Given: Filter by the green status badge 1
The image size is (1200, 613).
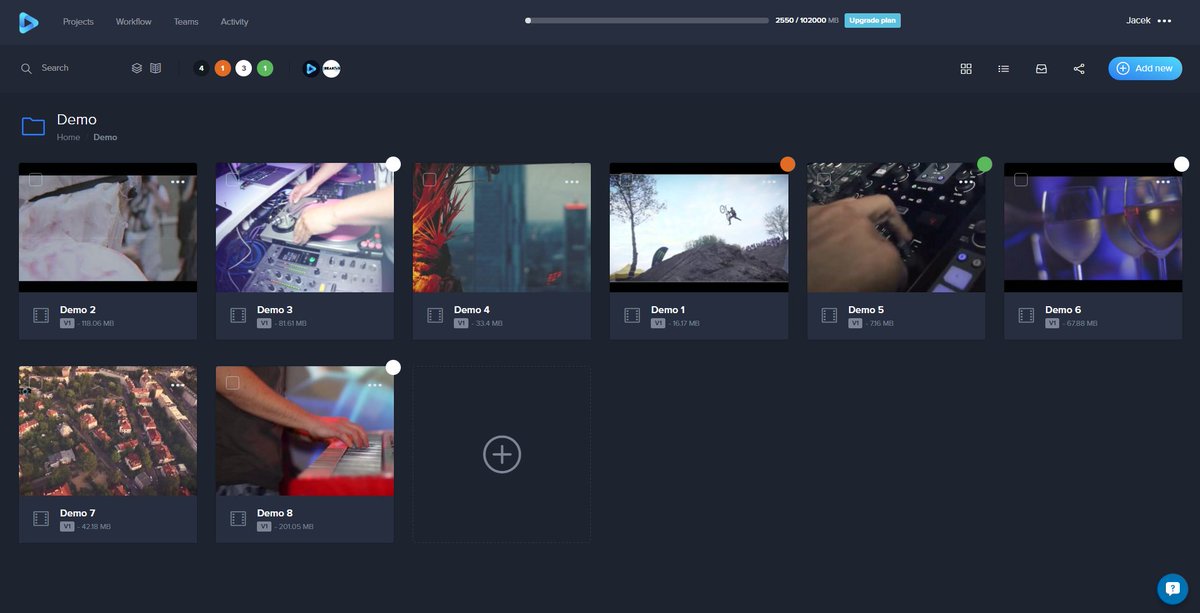Looking at the screenshot, I should [264, 69].
